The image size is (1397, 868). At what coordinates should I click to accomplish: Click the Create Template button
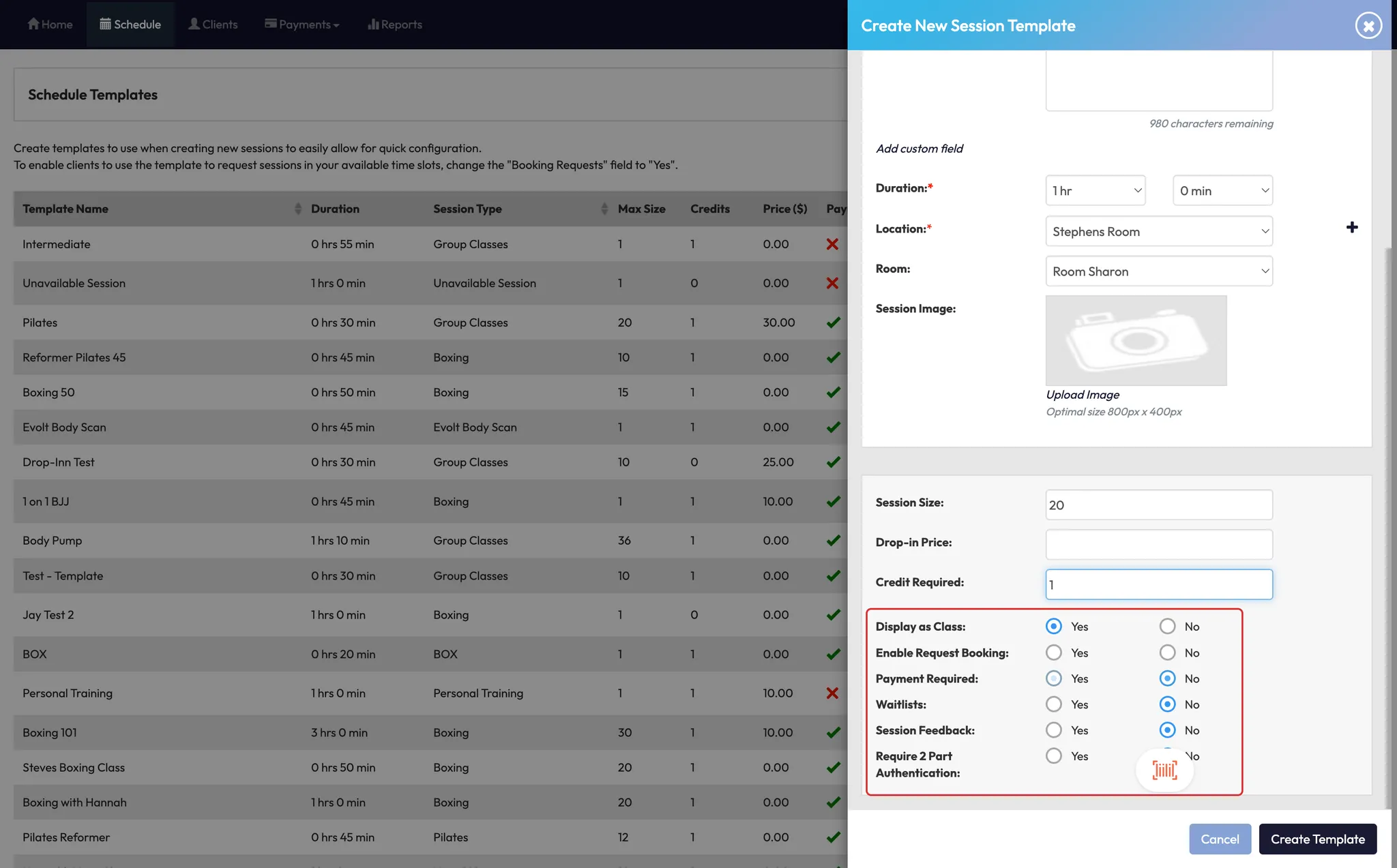click(1317, 839)
